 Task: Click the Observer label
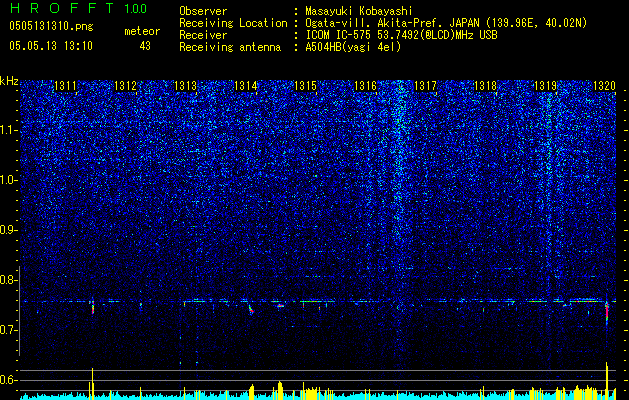(203, 11)
